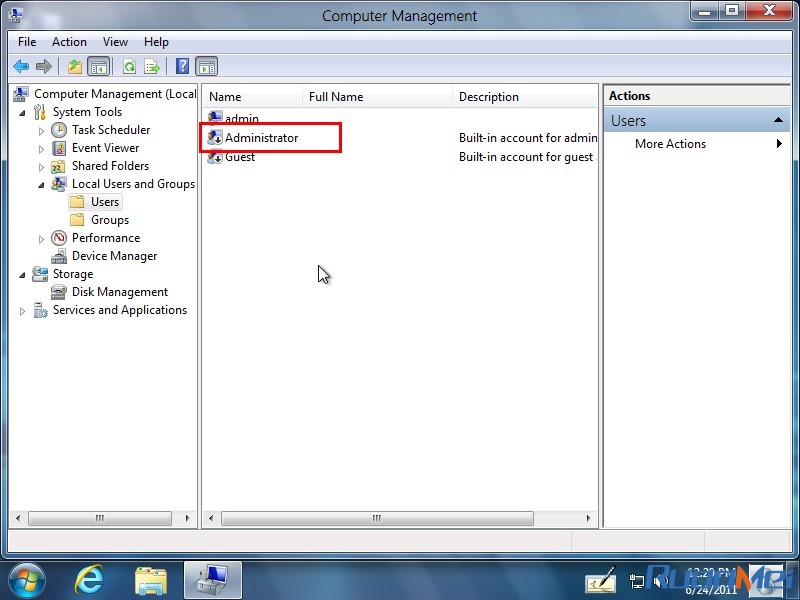Image resolution: width=800 pixels, height=600 pixels.
Task: Sort by the Name column header
Action: tap(253, 97)
